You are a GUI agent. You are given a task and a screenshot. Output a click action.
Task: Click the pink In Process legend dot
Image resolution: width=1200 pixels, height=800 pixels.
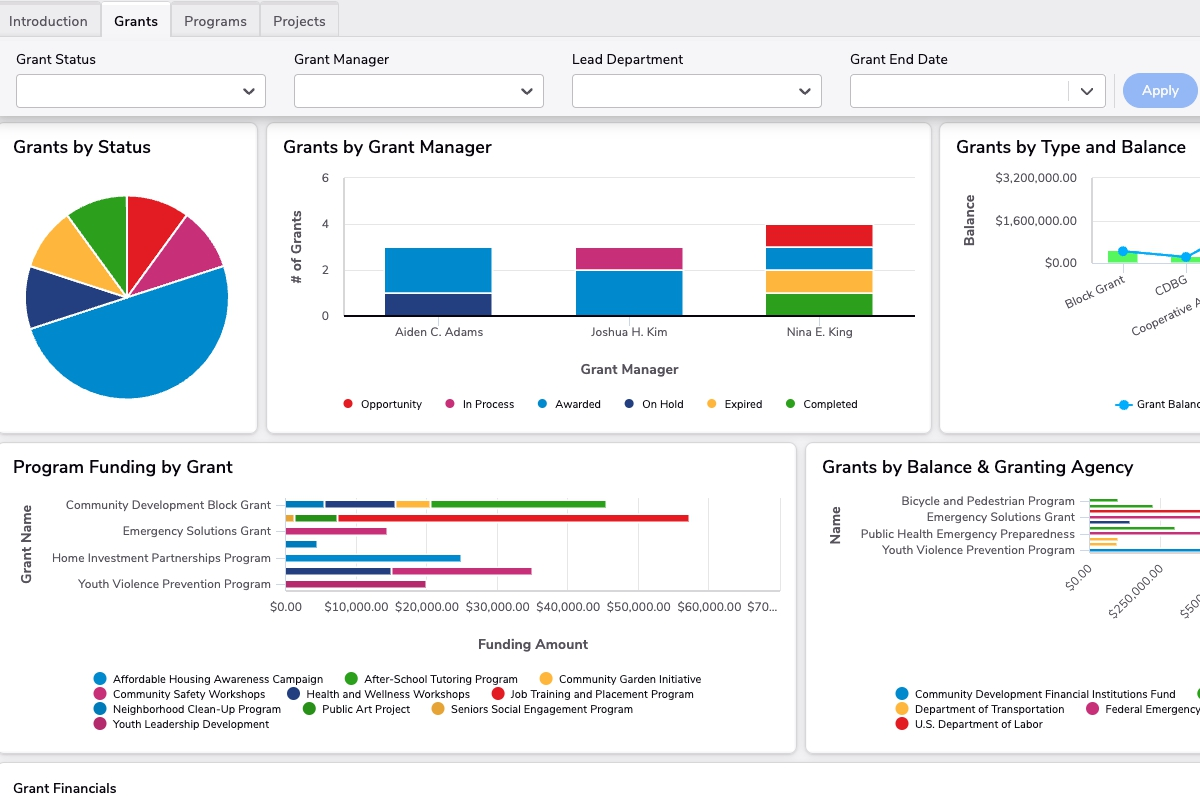click(x=450, y=404)
